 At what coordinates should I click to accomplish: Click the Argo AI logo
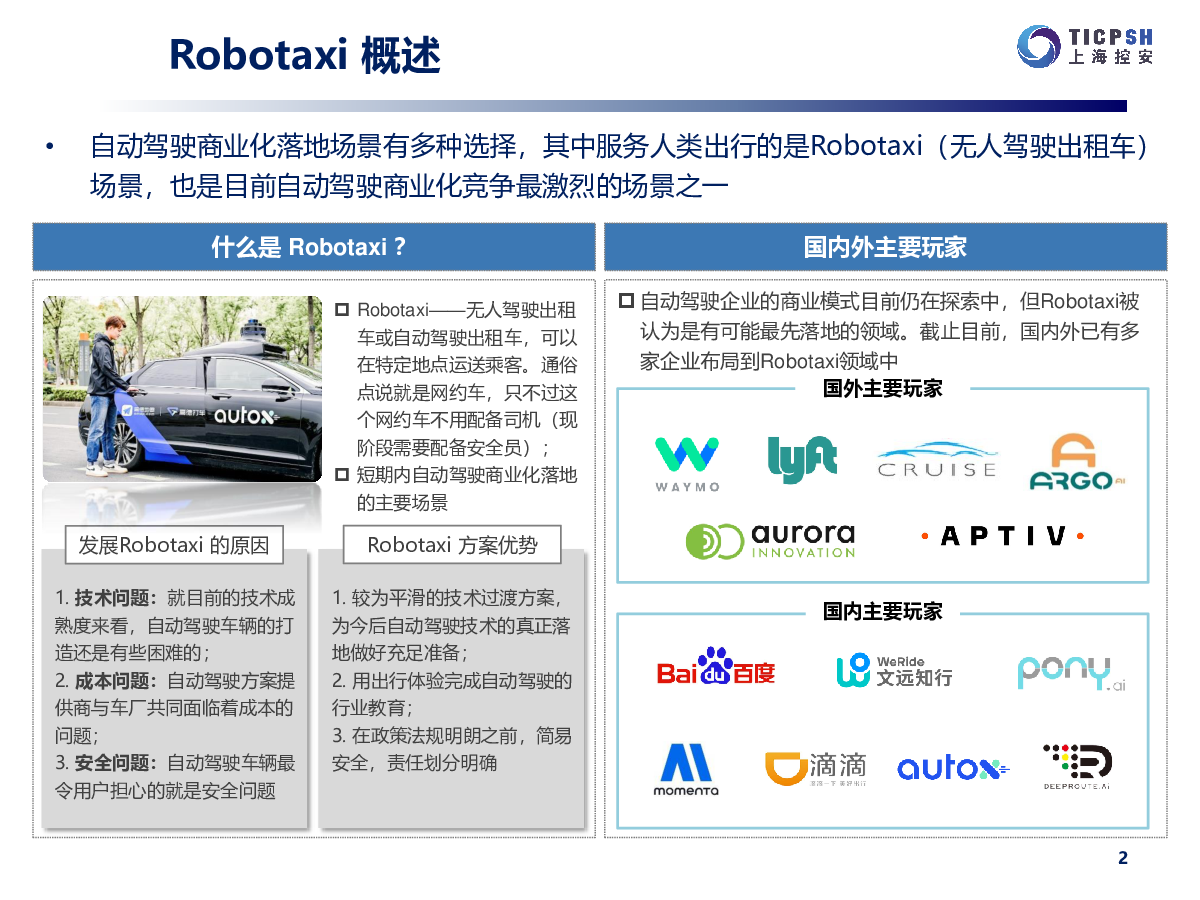(1077, 462)
